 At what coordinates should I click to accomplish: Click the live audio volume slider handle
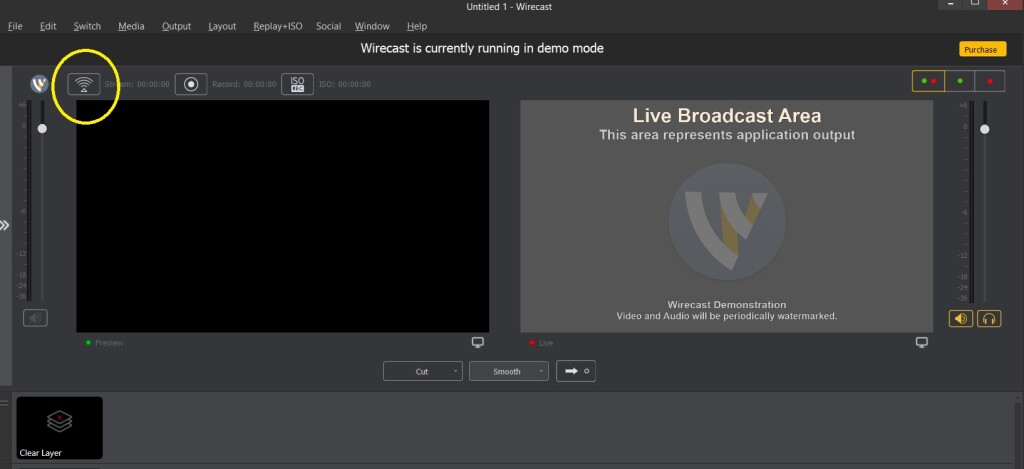(x=985, y=129)
